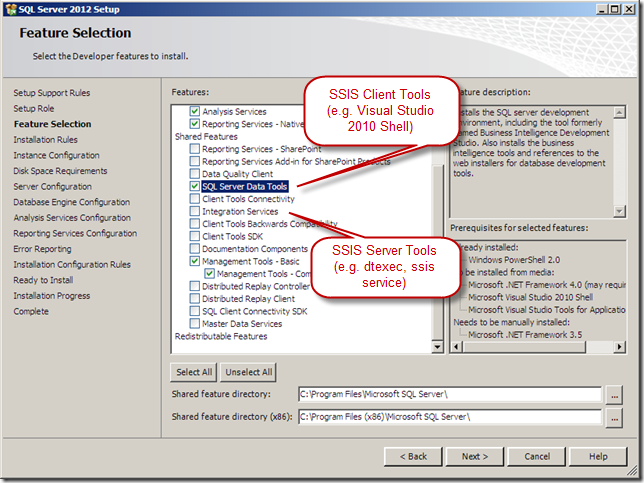Viewport: 644px width, 483px height.
Task: Maximize the SQL Server 2012 Setup window
Action: (614, 9)
